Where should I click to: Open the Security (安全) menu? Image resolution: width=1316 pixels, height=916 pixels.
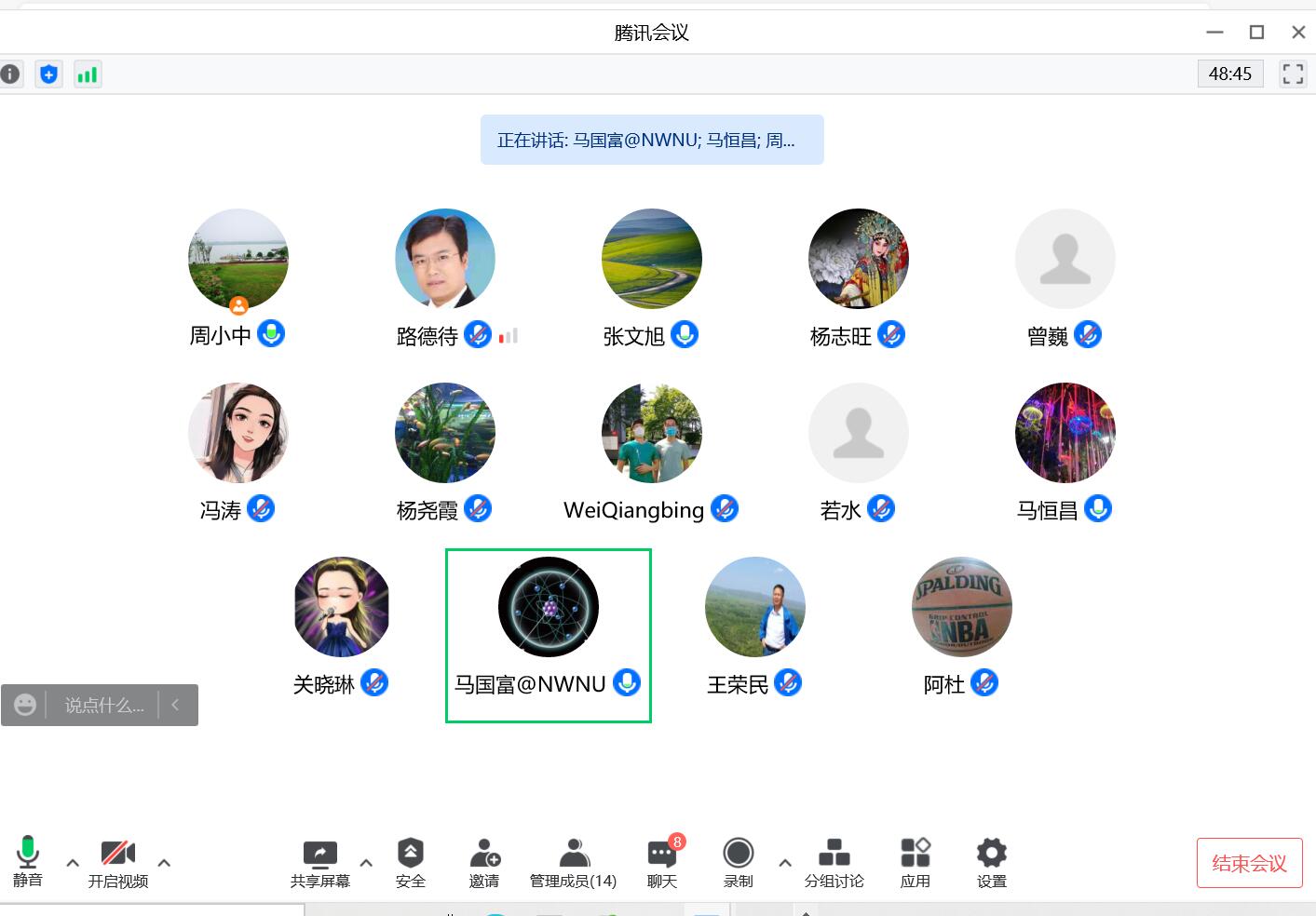(410, 862)
